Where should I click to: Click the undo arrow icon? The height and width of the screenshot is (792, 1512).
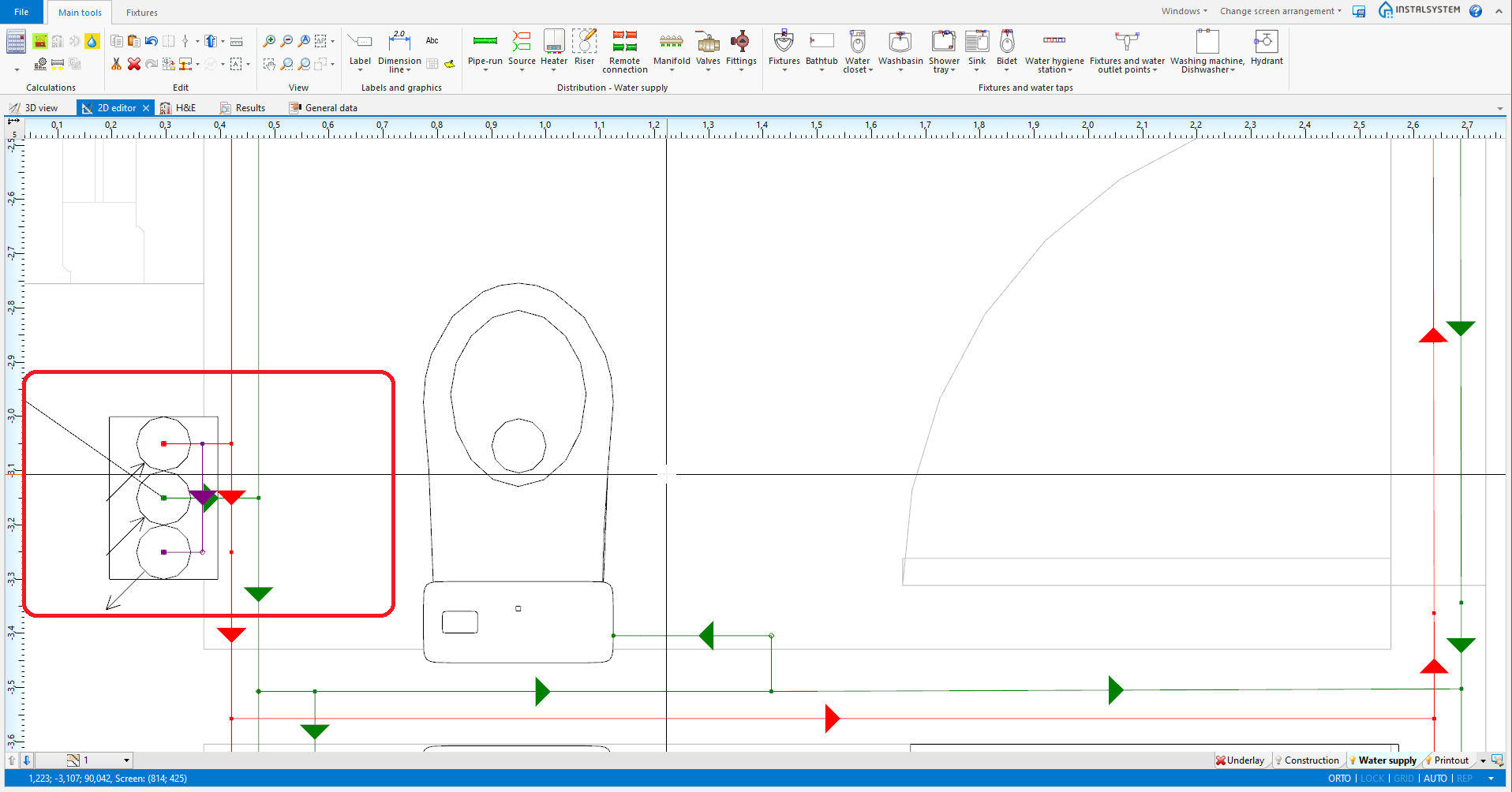coord(152,41)
